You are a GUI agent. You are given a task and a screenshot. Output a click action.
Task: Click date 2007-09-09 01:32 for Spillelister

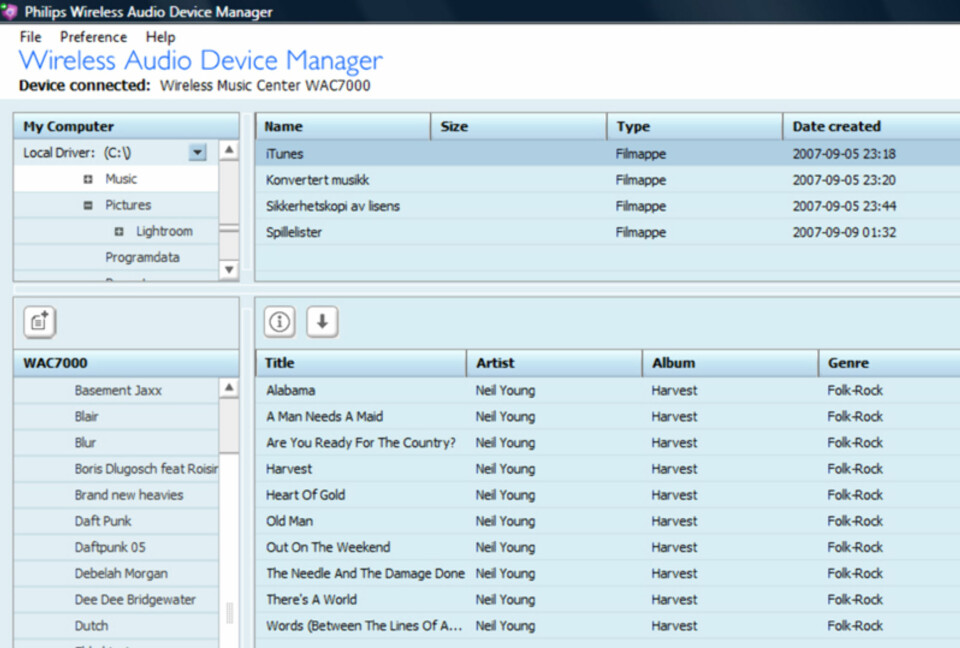coord(844,232)
